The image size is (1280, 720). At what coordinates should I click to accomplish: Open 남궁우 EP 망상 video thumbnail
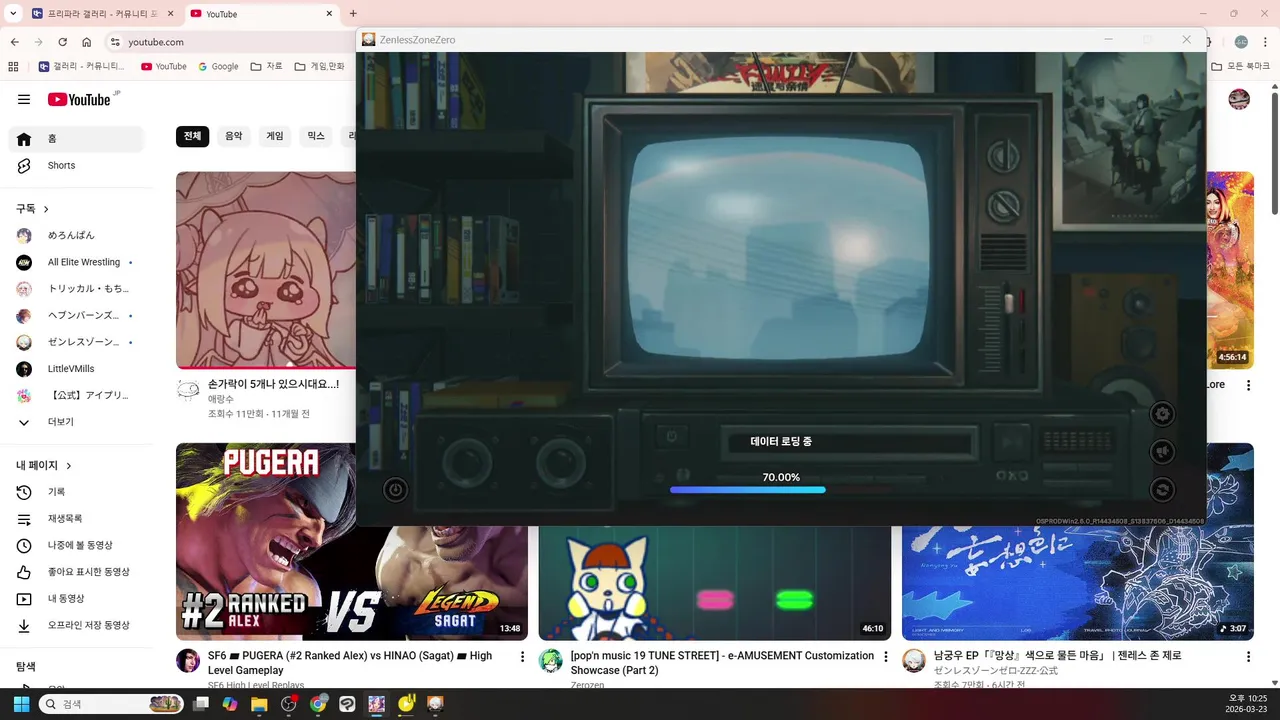pos(1078,583)
